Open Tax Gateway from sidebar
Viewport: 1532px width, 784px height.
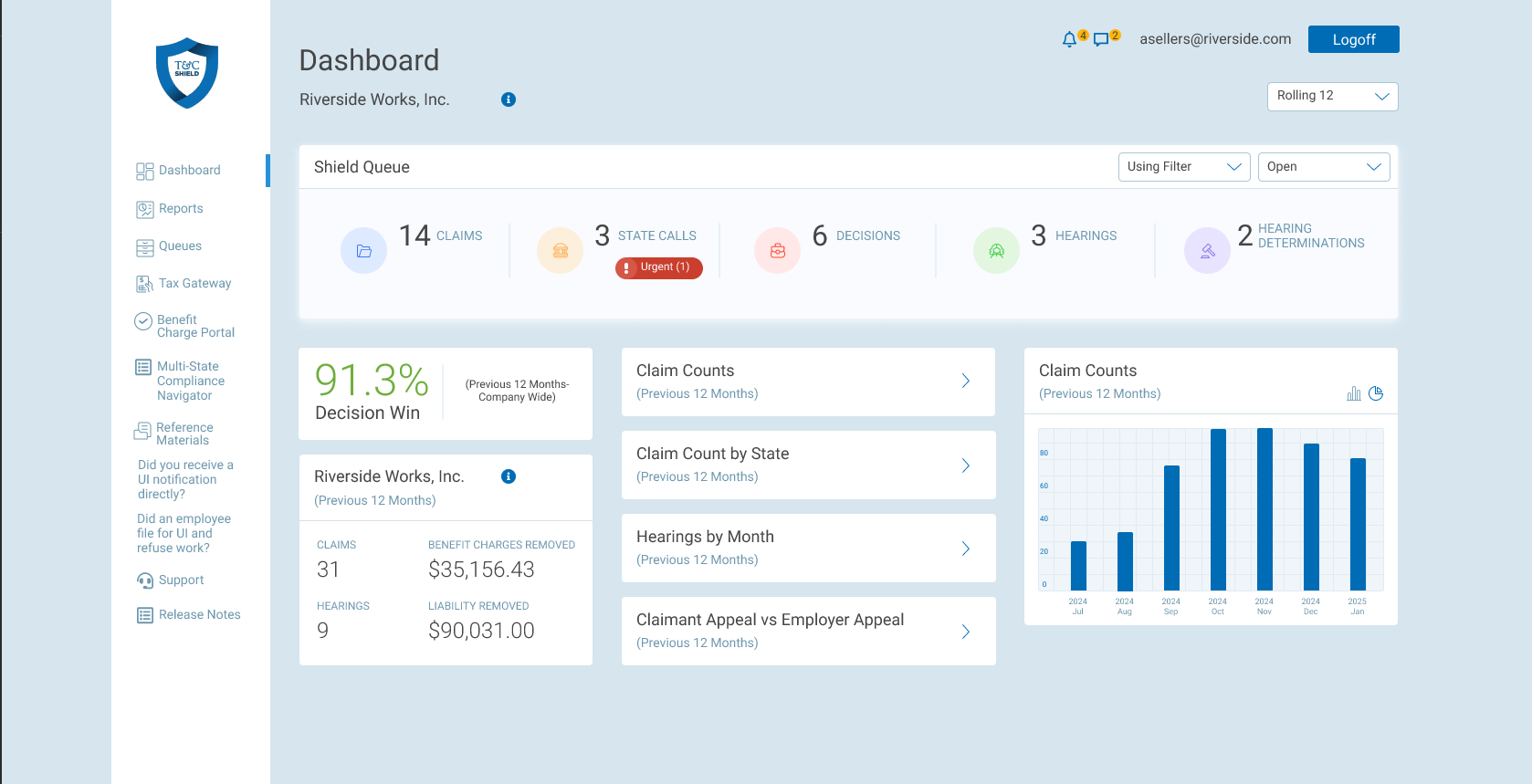tap(194, 284)
